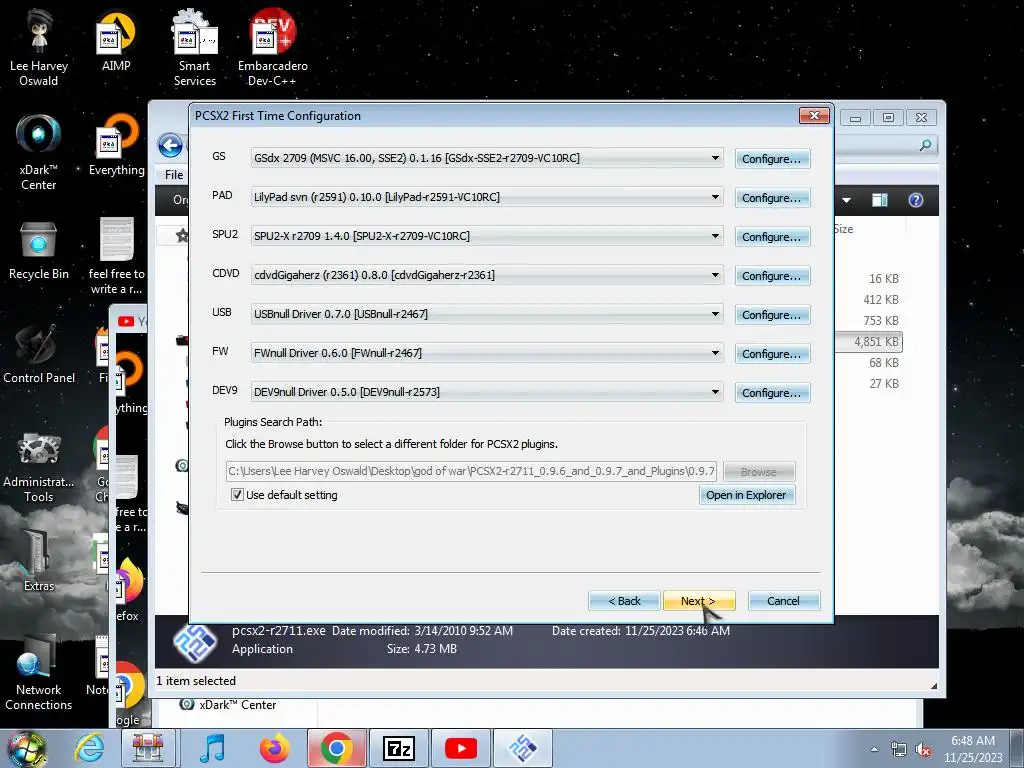Screen dimensions: 1024x768
Task: Click the Open in Explorer button
Action: (x=746, y=495)
